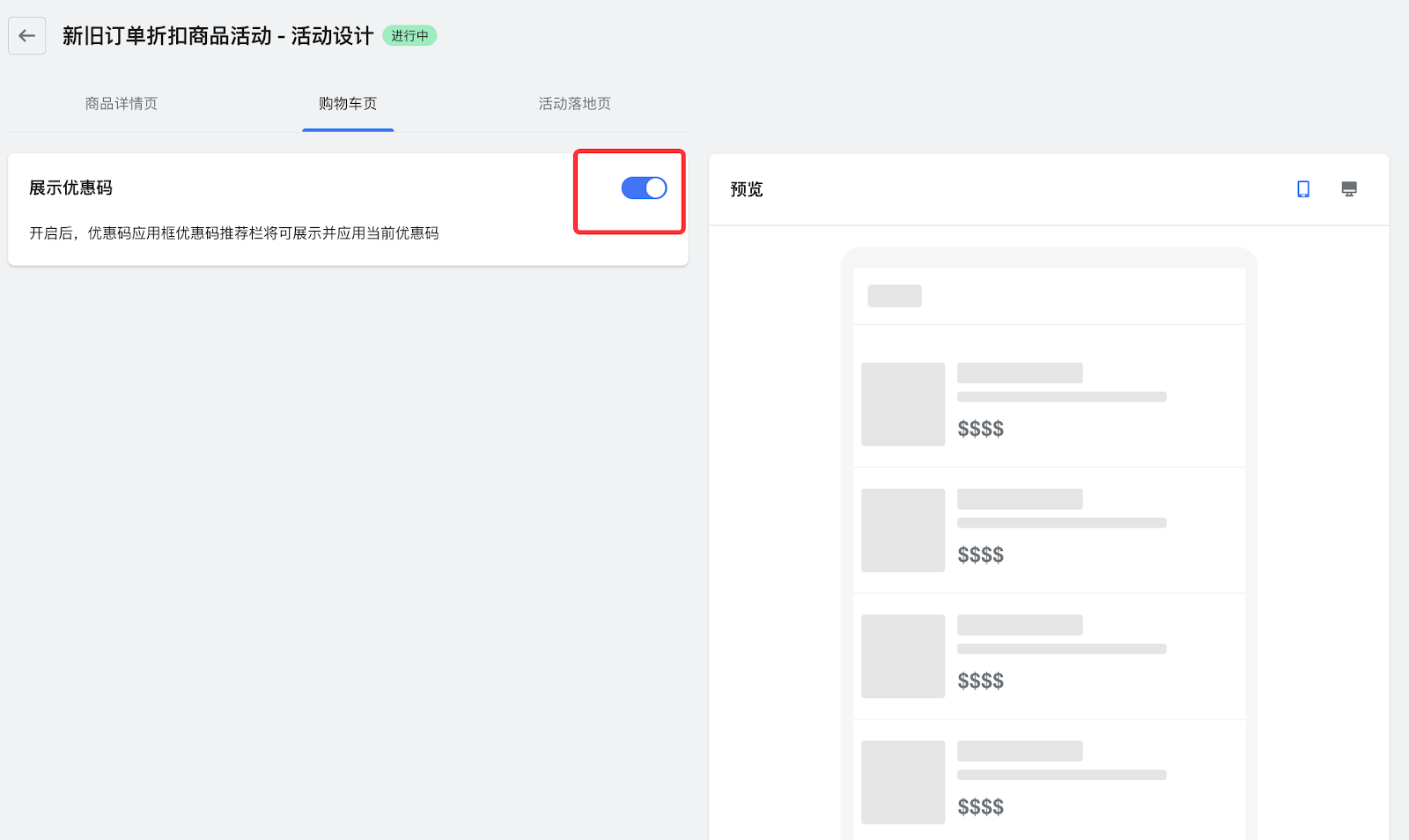Click the 预览 panel heading
This screenshot has height=840, width=1409.
[x=747, y=189]
